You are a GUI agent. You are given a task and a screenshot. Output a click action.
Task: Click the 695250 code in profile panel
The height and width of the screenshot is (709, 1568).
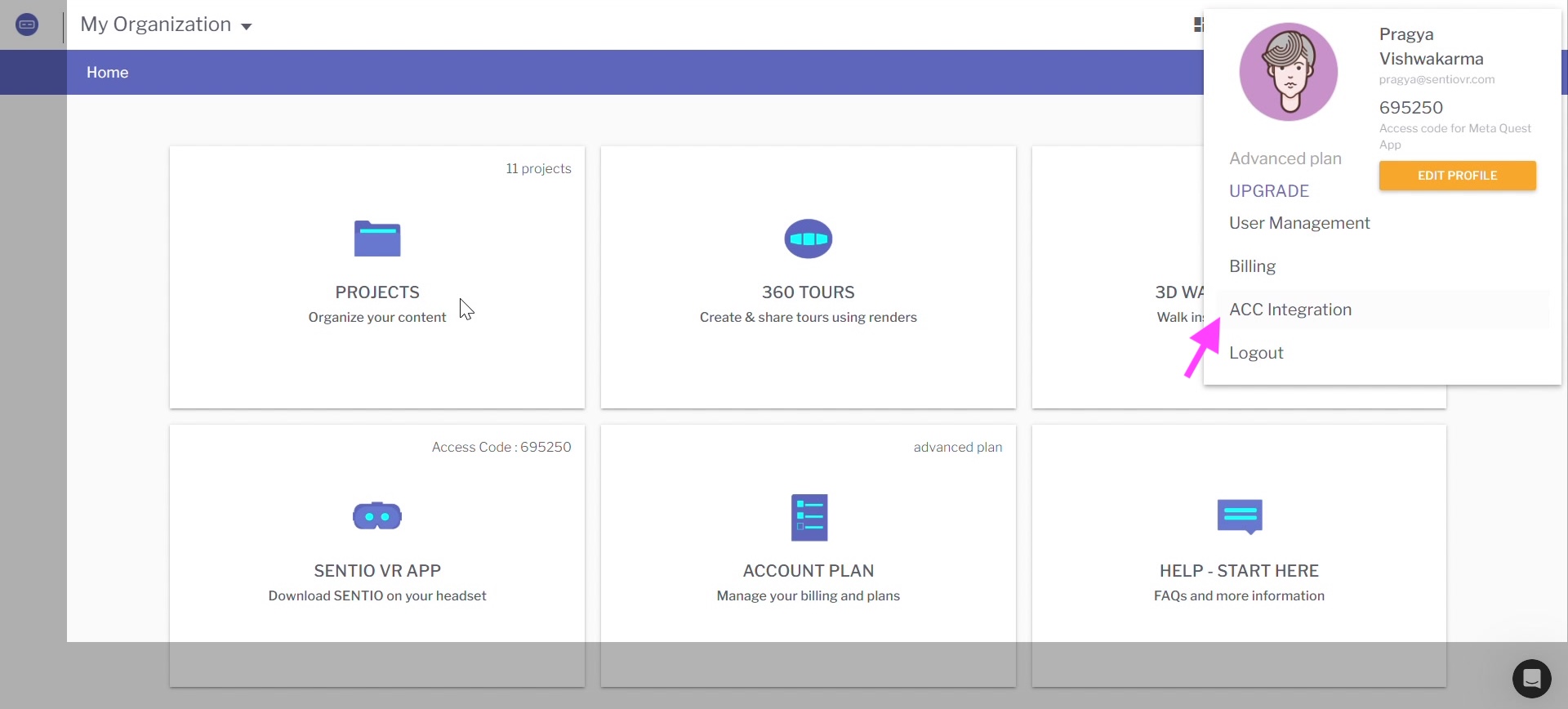point(1410,107)
